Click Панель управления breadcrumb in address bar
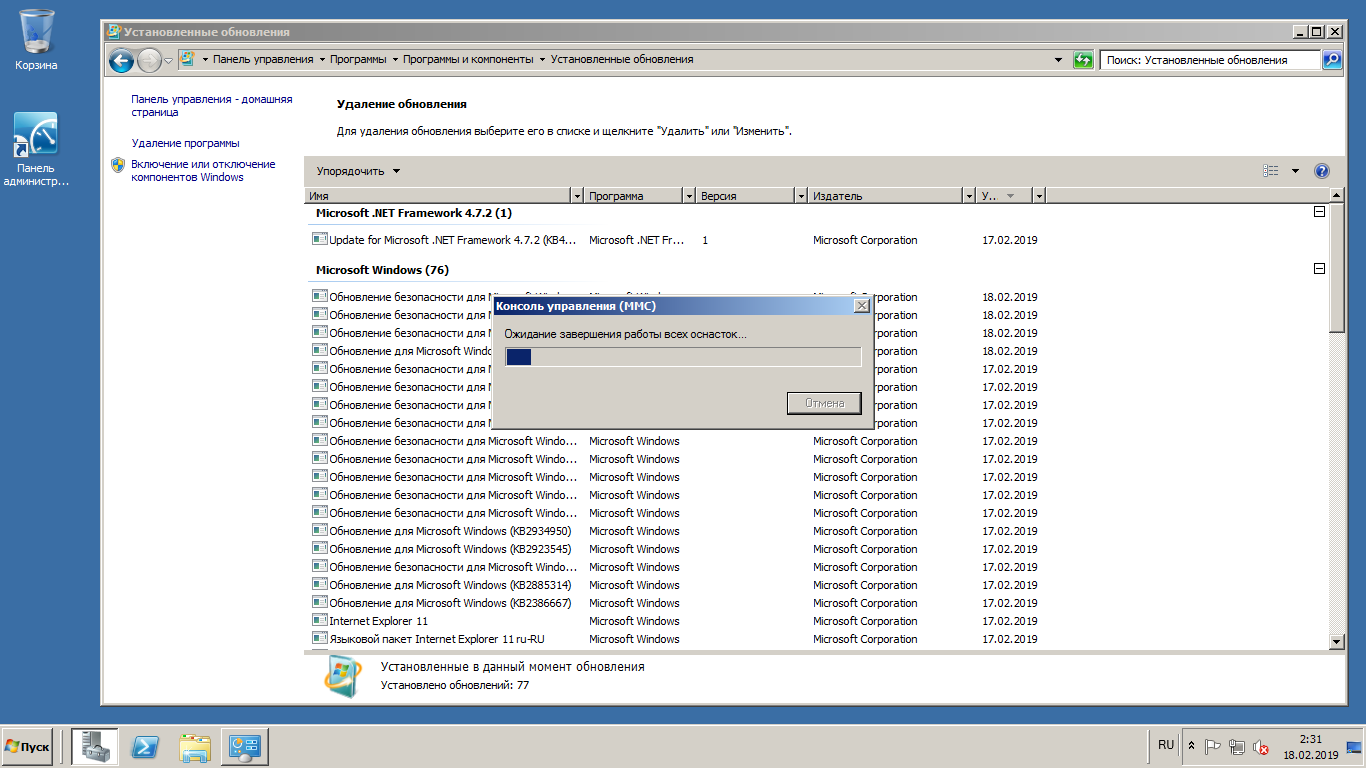The height and width of the screenshot is (768, 1366). click(263, 60)
